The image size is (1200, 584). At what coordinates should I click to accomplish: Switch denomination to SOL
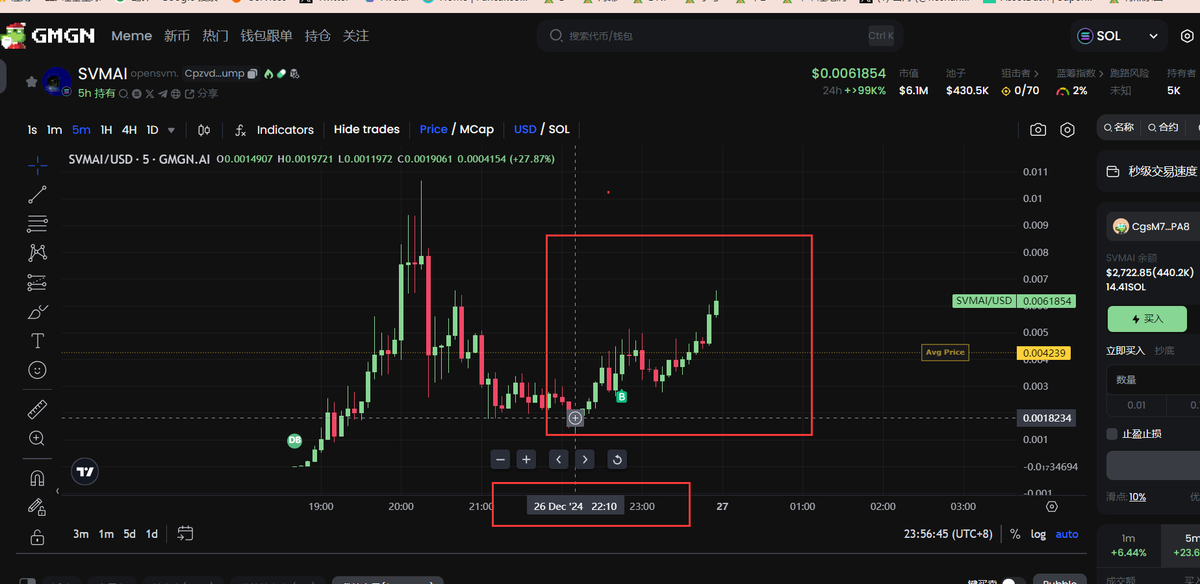tap(559, 130)
